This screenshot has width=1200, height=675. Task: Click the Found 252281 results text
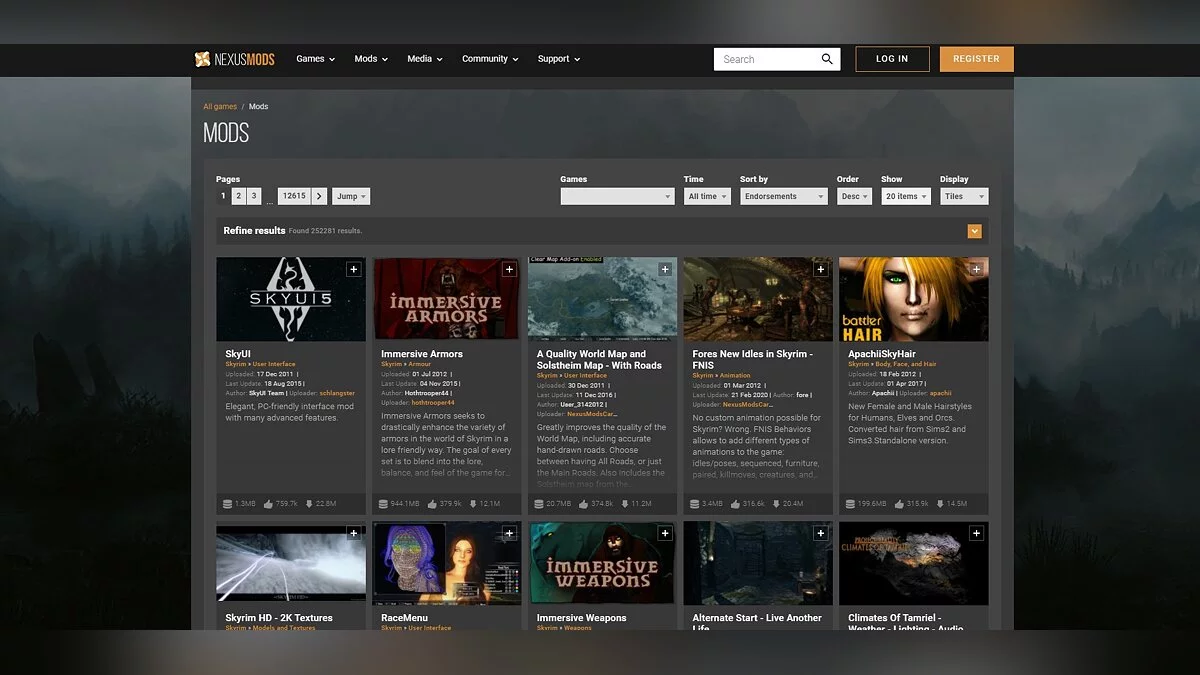[x=325, y=231]
